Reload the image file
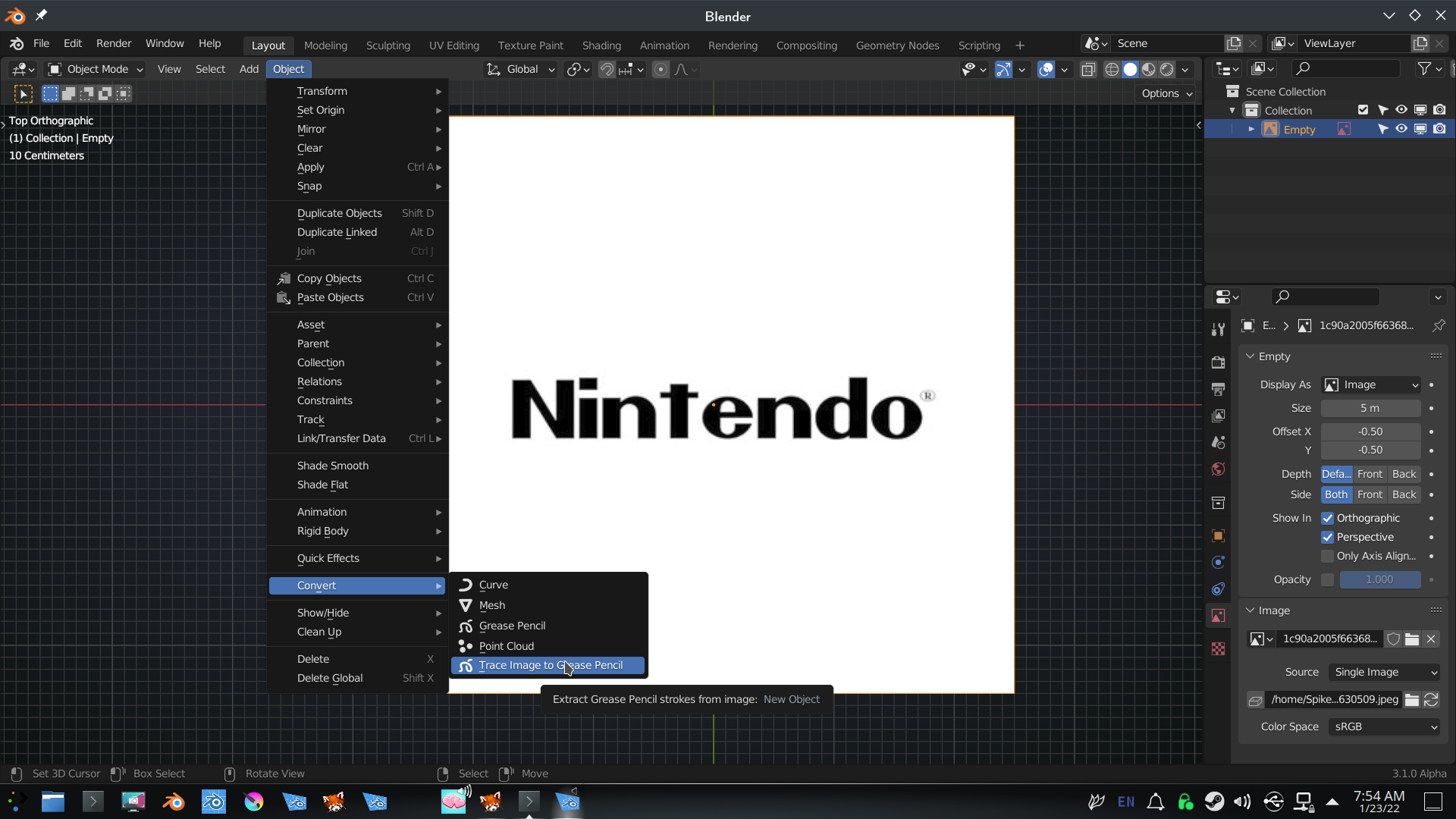Viewport: 1456px width, 819px height. (1431, 700)
